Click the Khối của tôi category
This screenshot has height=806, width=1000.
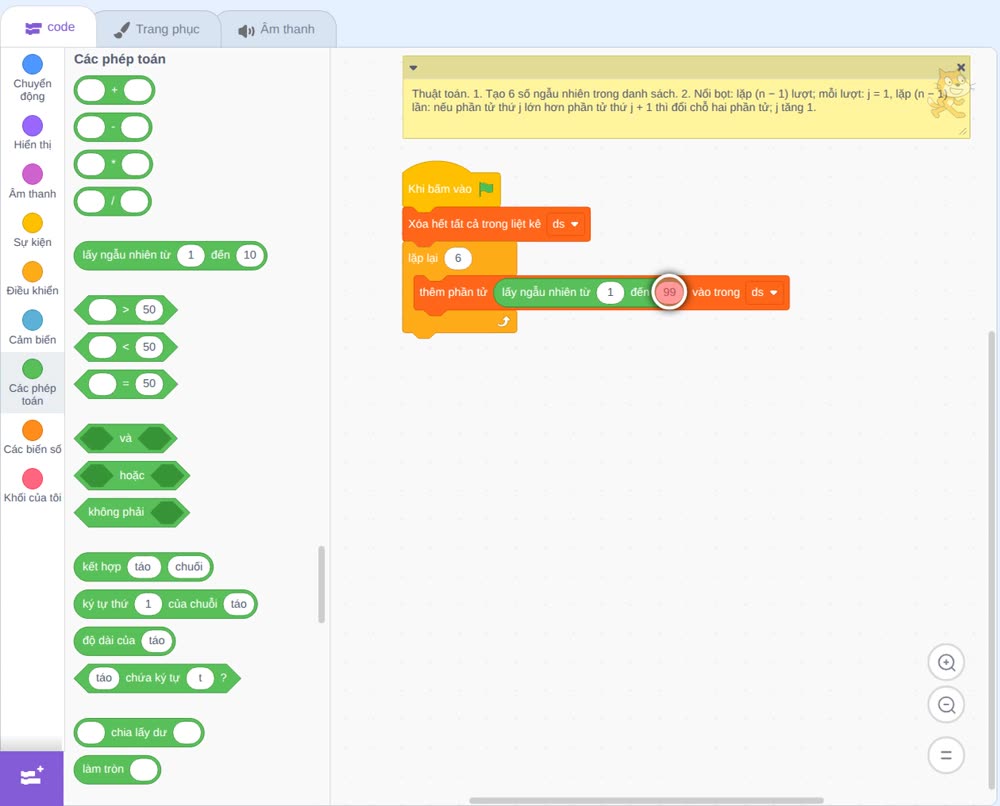tap(33, 486)
